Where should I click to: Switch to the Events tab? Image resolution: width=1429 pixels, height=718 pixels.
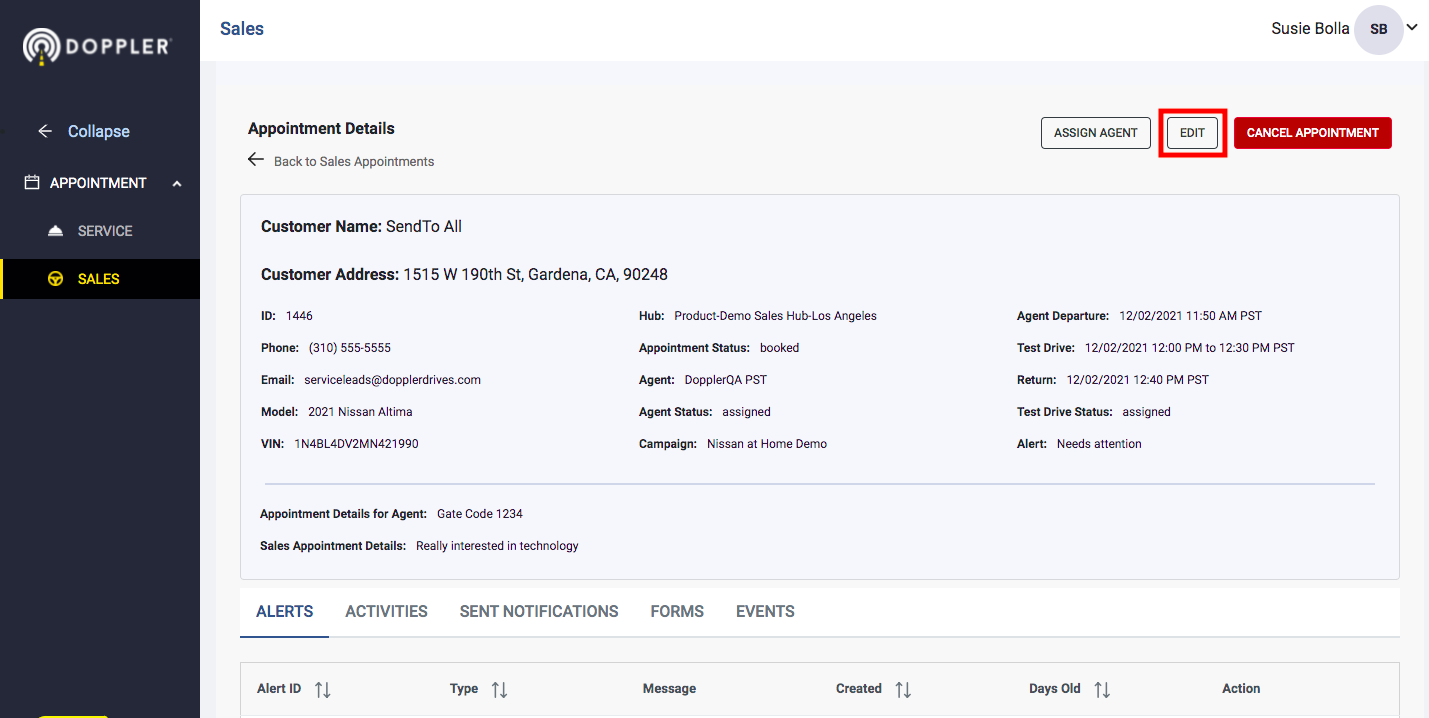[x=765, y=611]
